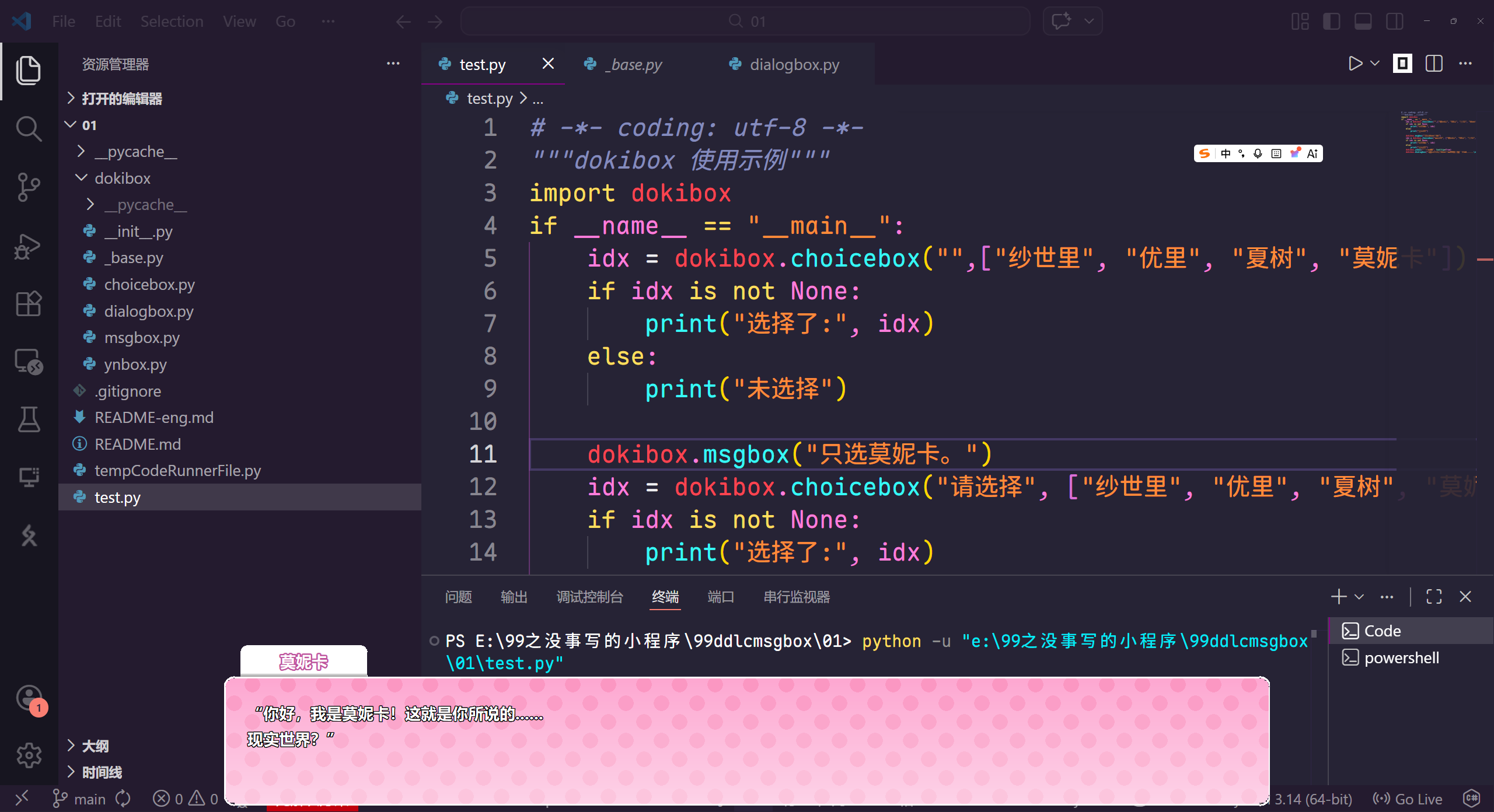Toggle secondary side bar visibility

click(1395, 22)
